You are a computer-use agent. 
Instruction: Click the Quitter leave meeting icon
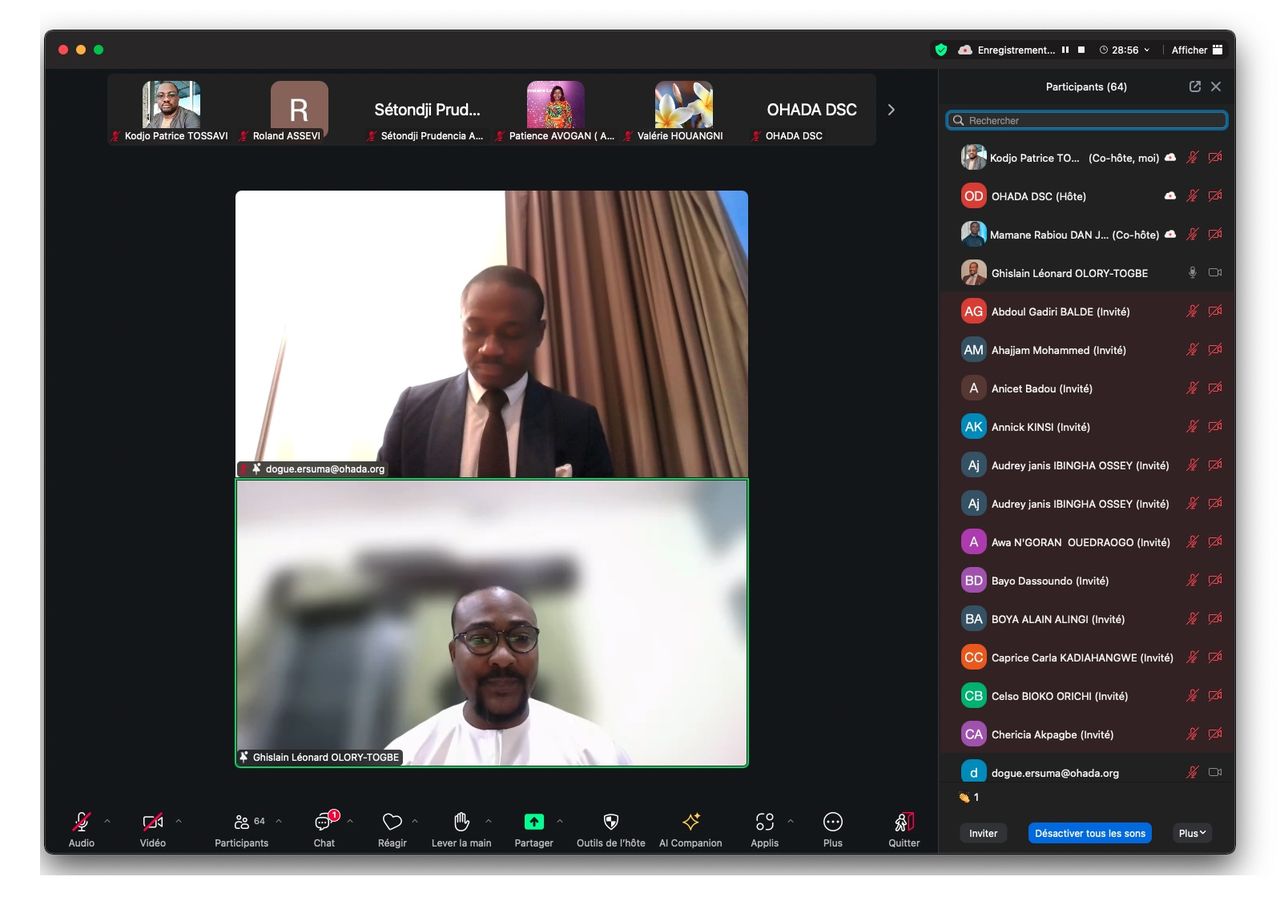(x=904, y=822)
